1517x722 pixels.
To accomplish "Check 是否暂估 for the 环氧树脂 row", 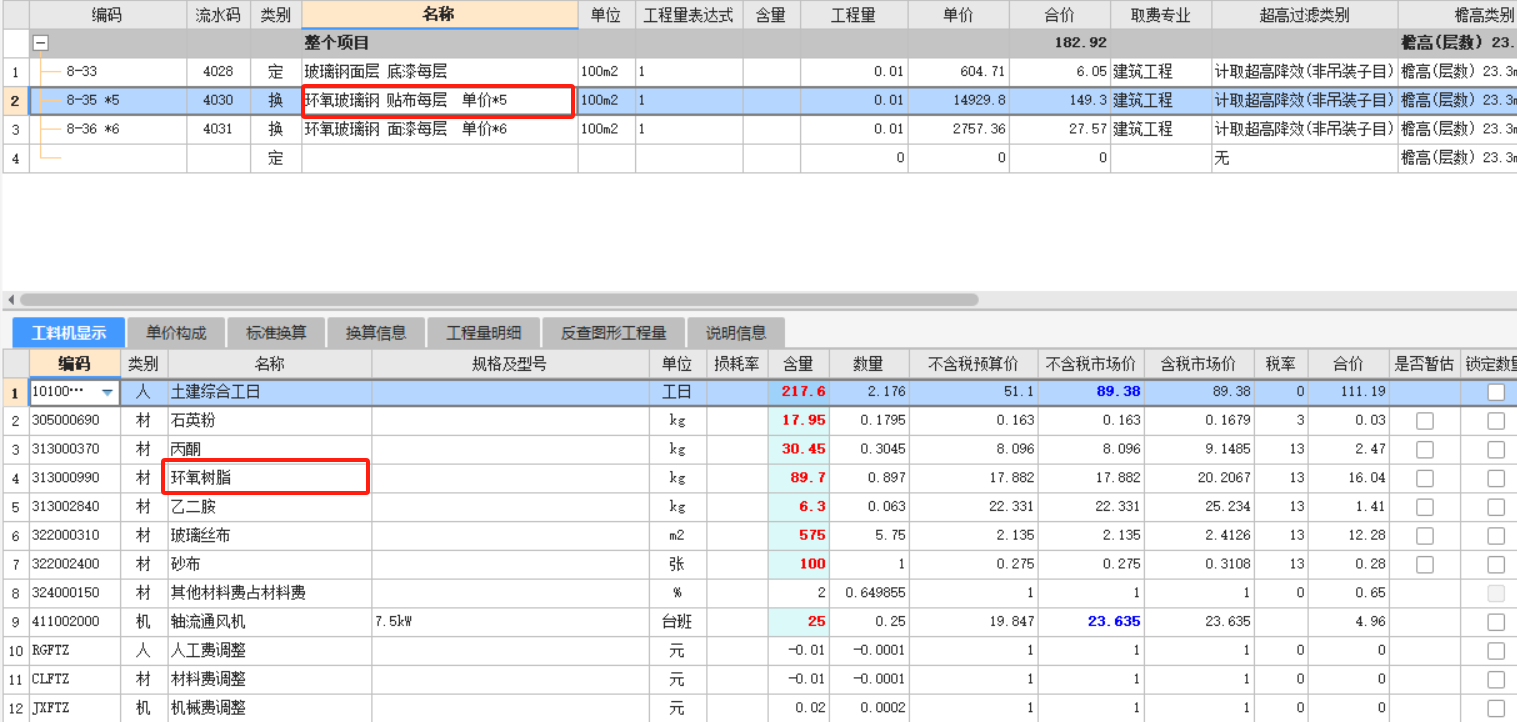I will [1425, 478].
